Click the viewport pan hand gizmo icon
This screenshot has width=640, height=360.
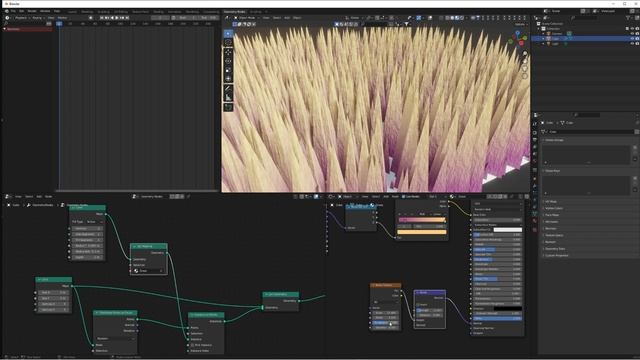tap(524, 61)
